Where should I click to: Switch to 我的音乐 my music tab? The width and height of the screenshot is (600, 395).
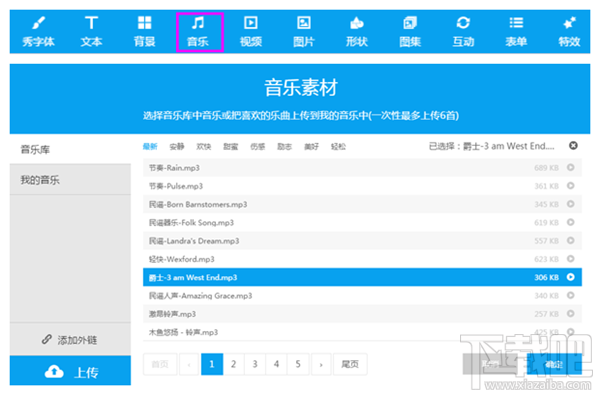(x=70, y=180)
